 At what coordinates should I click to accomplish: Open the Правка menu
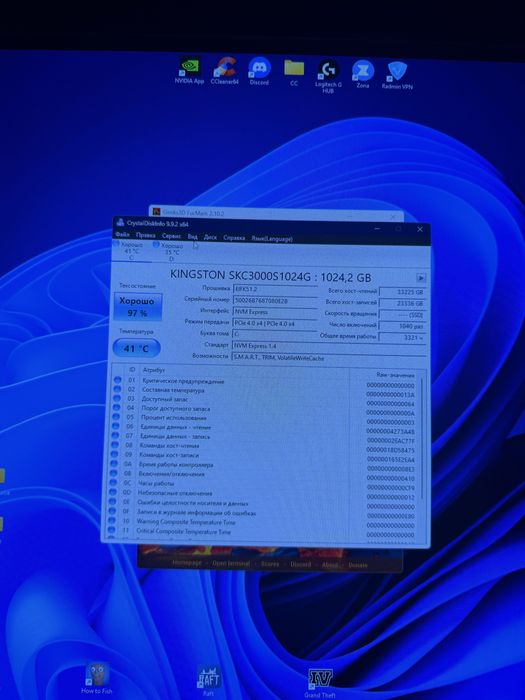[146, 235]
